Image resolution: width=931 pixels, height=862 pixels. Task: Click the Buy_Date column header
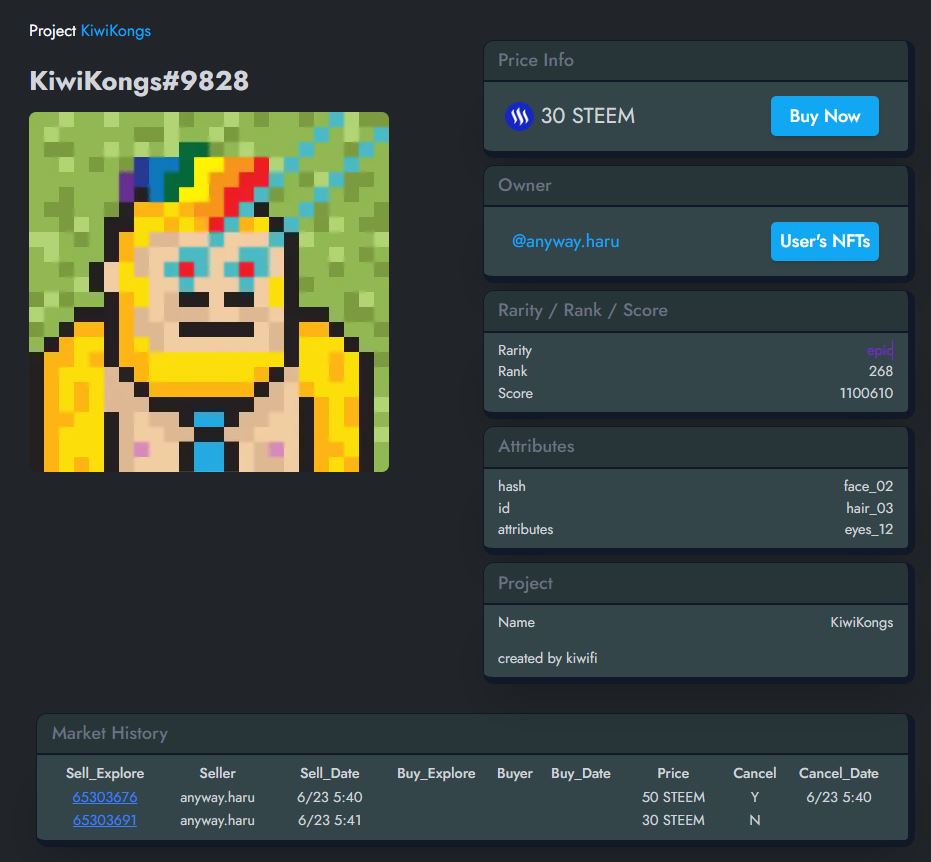tap(581, 773)
